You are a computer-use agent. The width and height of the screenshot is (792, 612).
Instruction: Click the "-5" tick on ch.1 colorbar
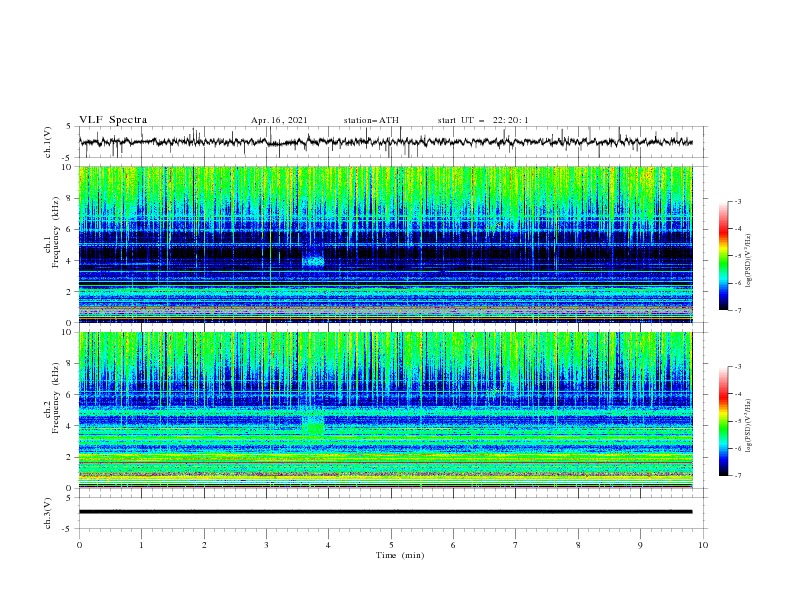[737, 256]
